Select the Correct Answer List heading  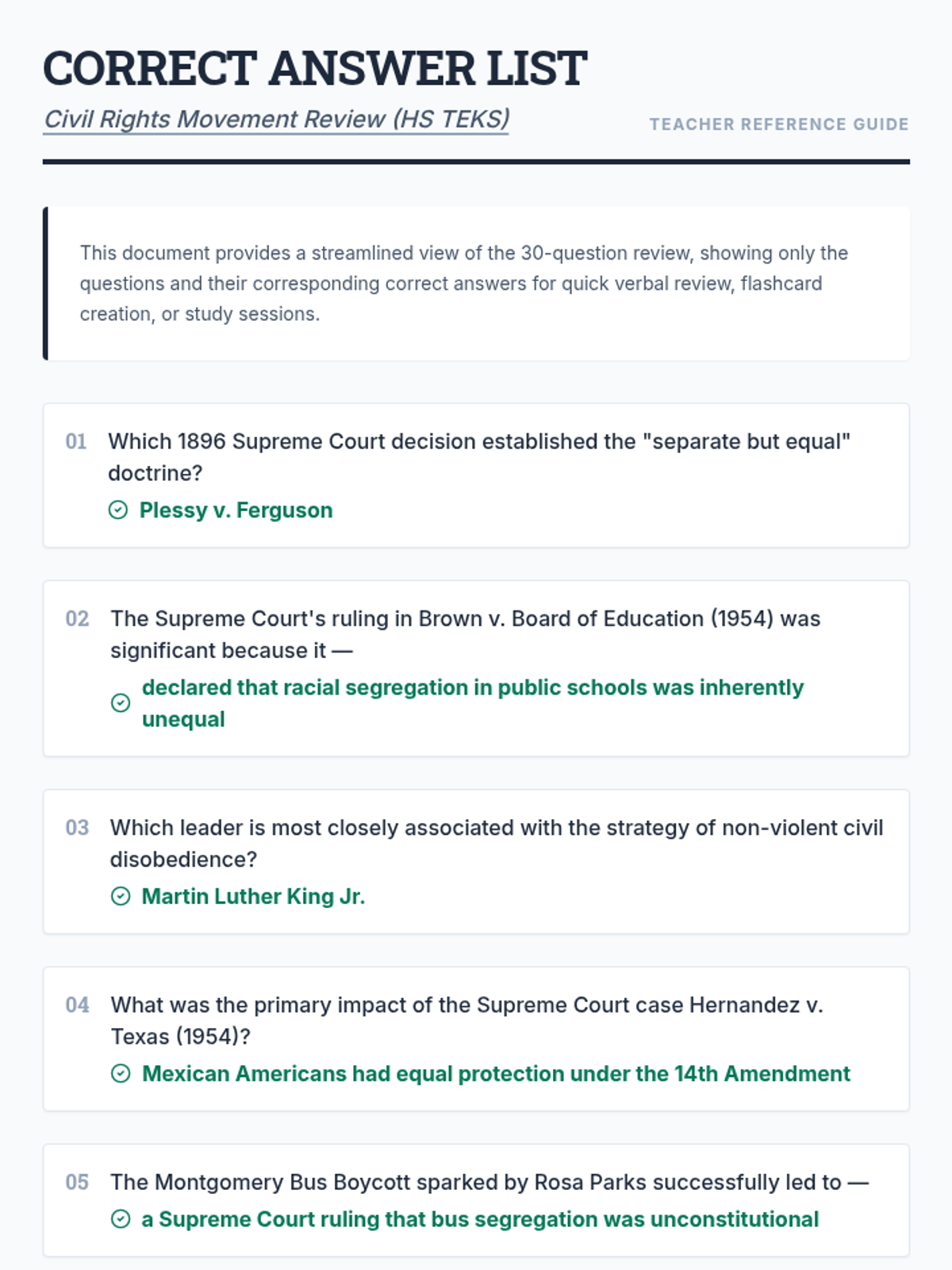coord(315,68)
